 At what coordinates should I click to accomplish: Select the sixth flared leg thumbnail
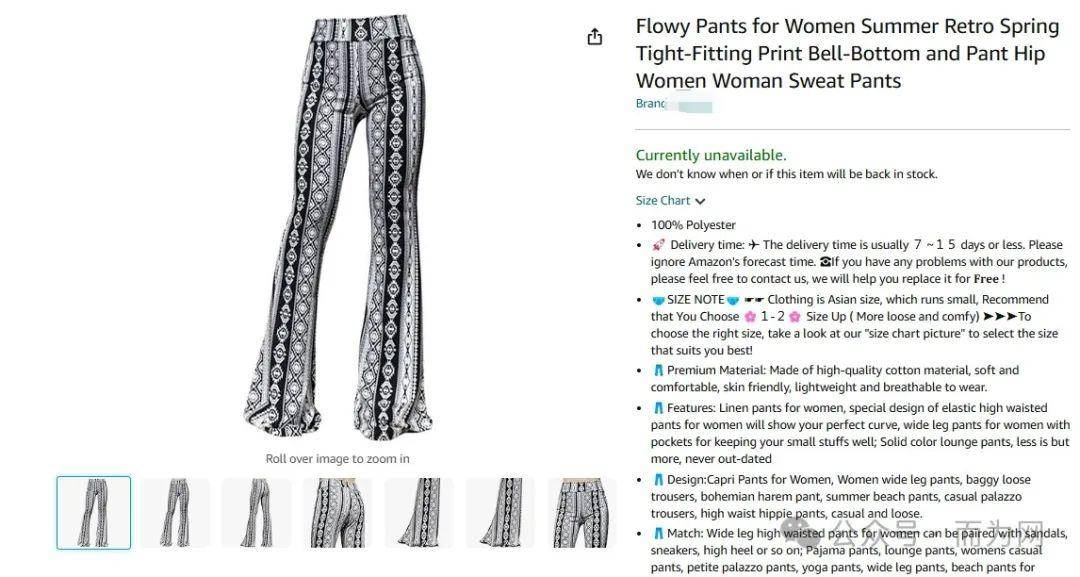tap(500, 513)
